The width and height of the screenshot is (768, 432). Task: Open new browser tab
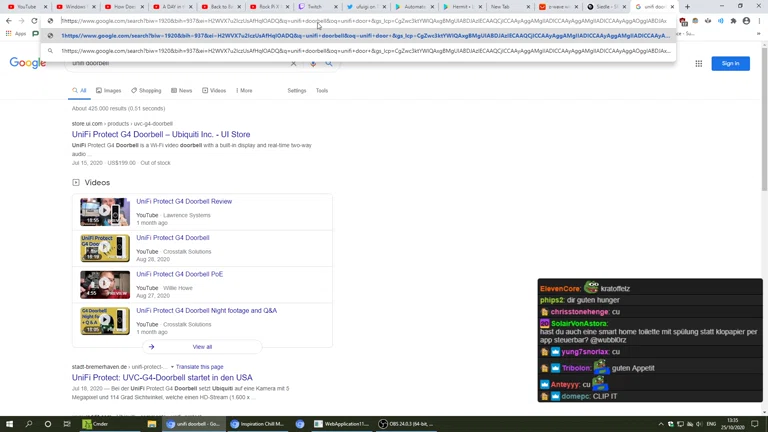click(687, 7)
